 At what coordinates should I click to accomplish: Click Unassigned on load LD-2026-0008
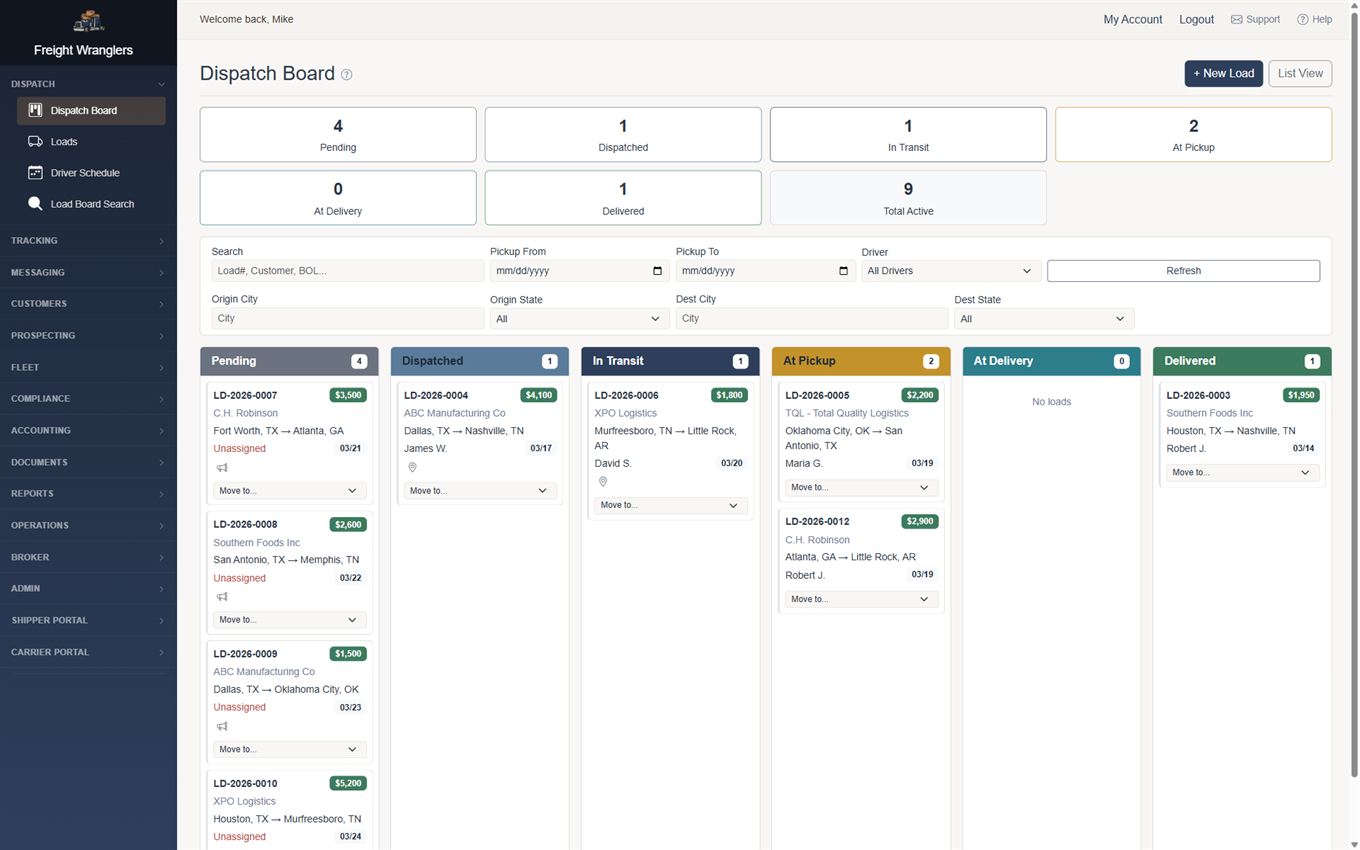point(239,578)
